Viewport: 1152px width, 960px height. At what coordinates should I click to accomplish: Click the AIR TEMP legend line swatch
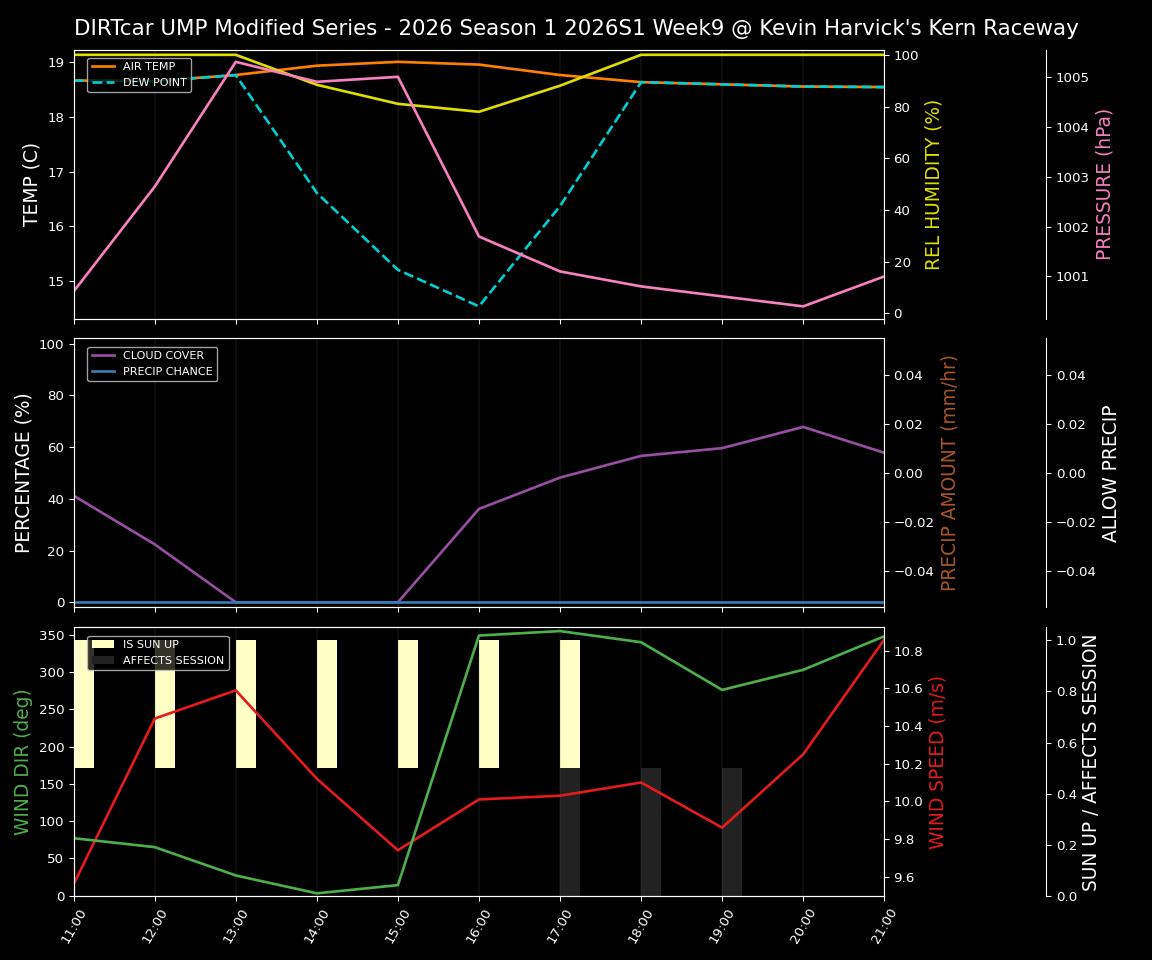pyautogui.click(x=103, y=66)
